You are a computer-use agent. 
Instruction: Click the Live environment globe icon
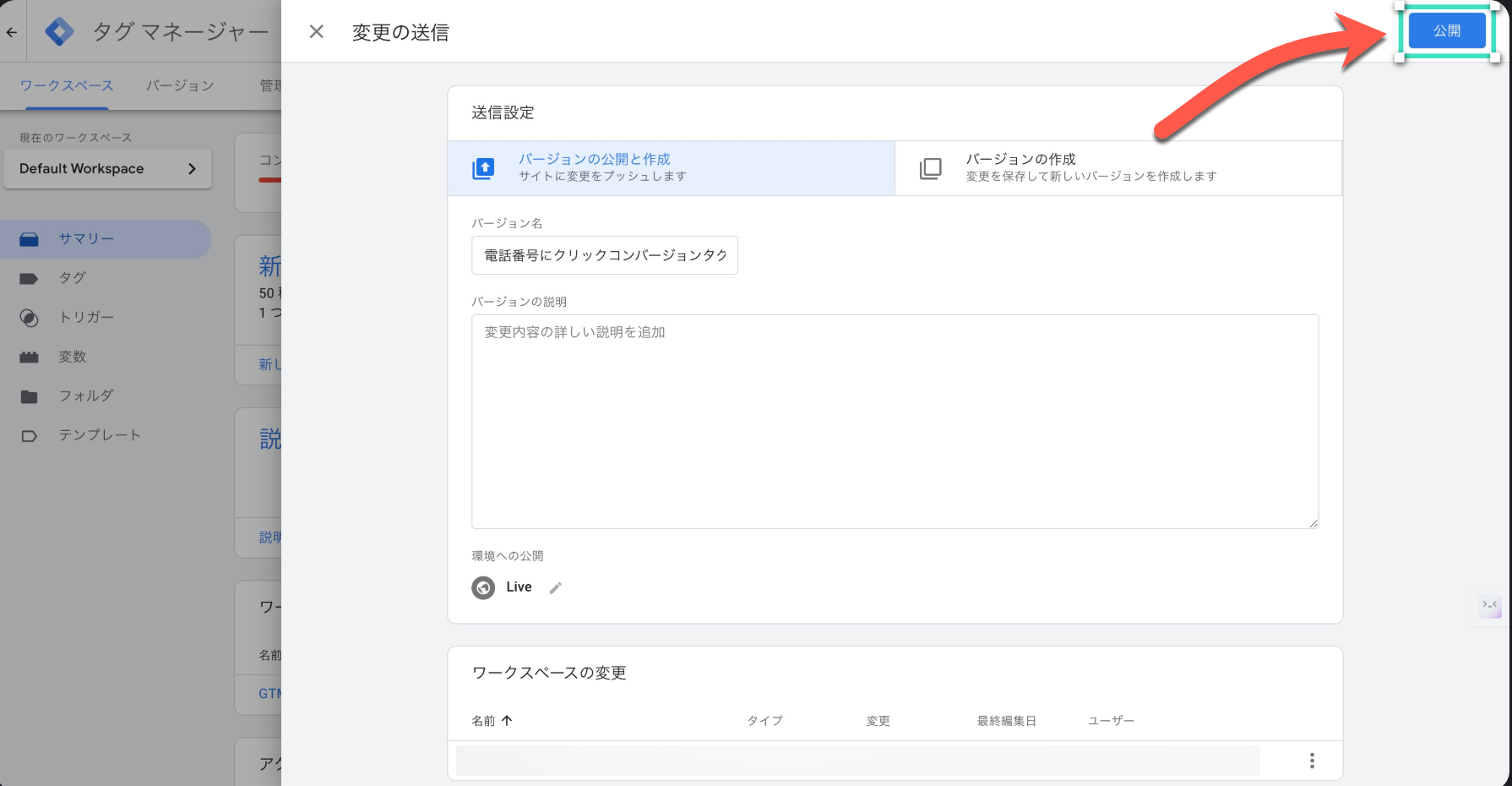coord(483,587)
